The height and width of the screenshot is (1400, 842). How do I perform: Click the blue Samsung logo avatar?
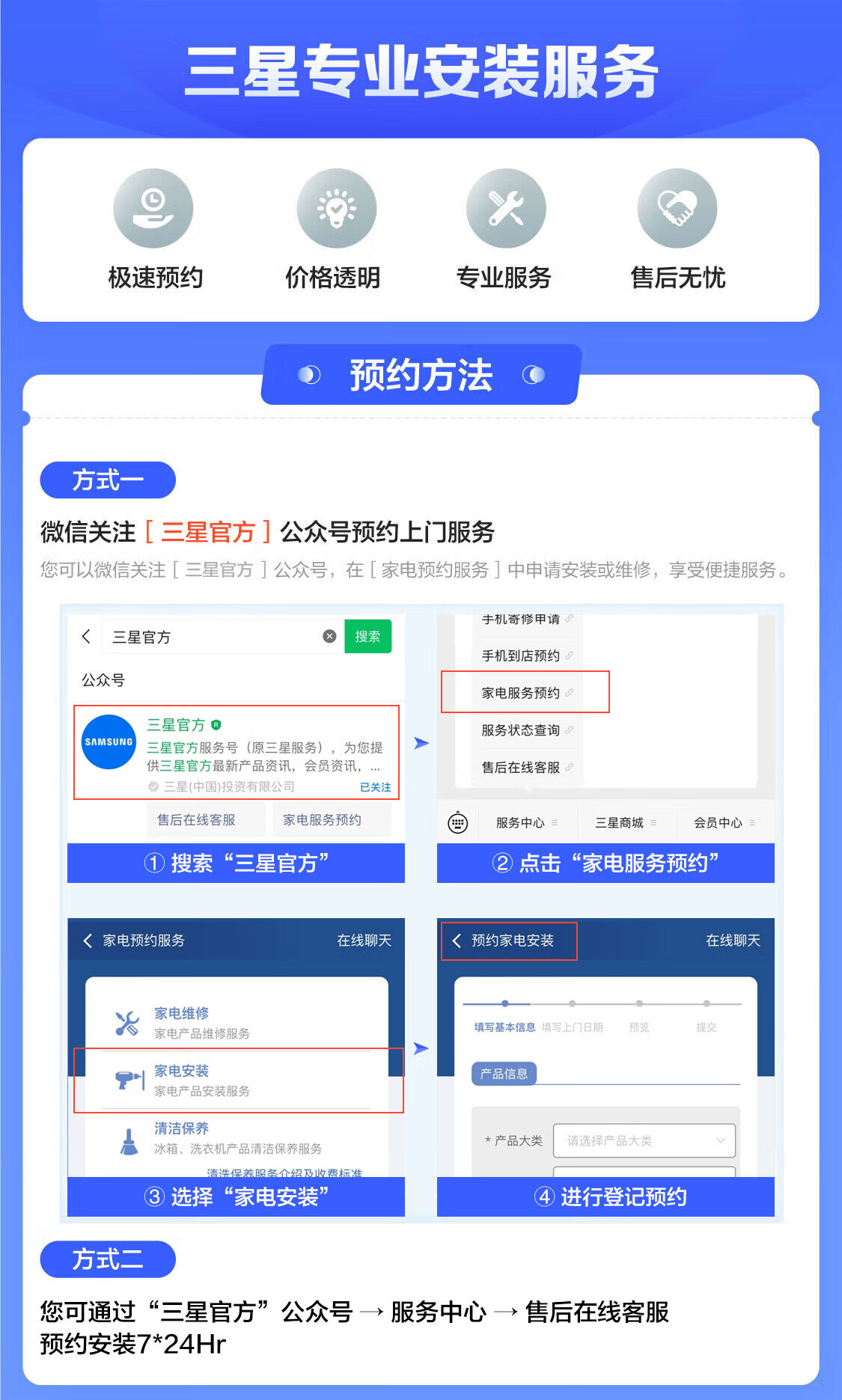pos(109,742)
